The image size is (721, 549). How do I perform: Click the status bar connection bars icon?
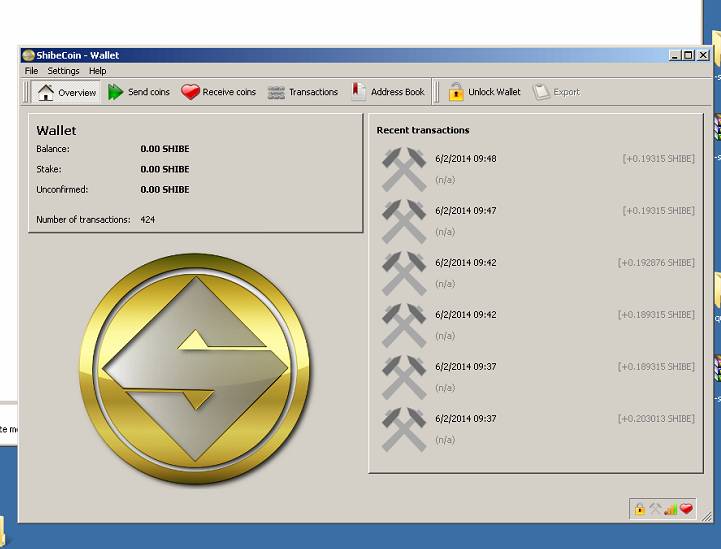coord(670,509)
